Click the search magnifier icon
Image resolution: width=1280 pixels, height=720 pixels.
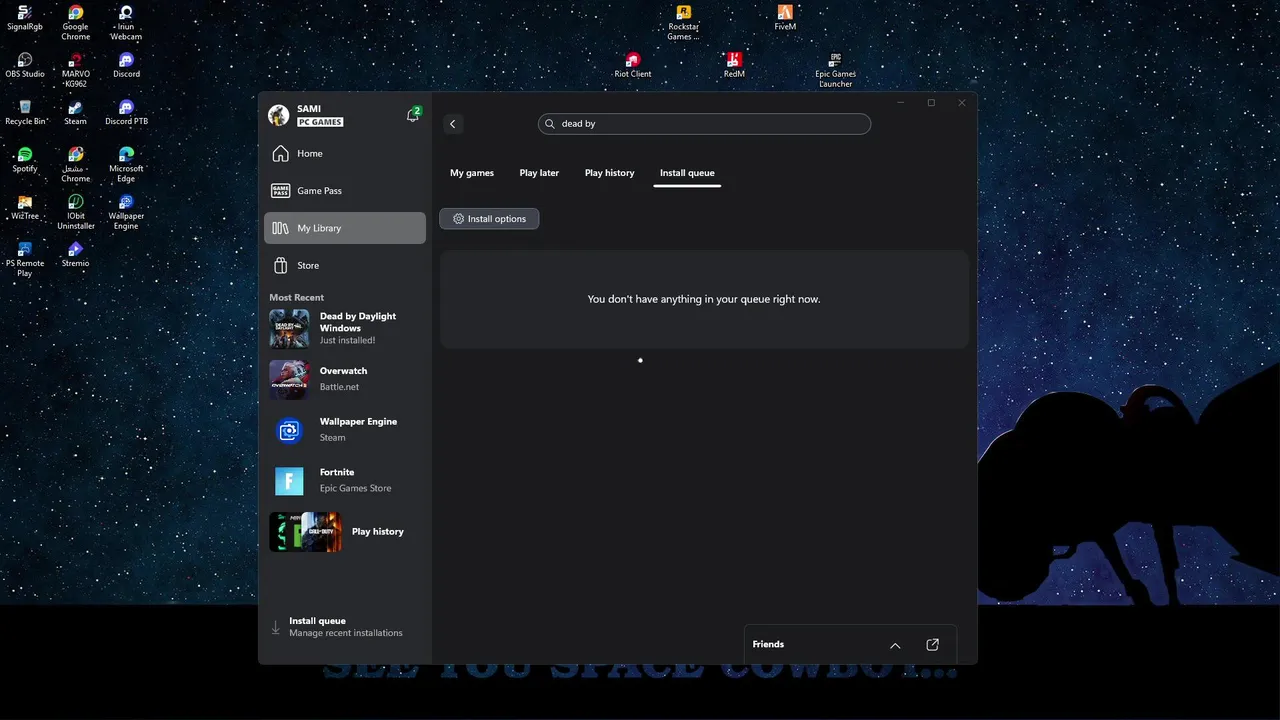(x=550, y=124)
